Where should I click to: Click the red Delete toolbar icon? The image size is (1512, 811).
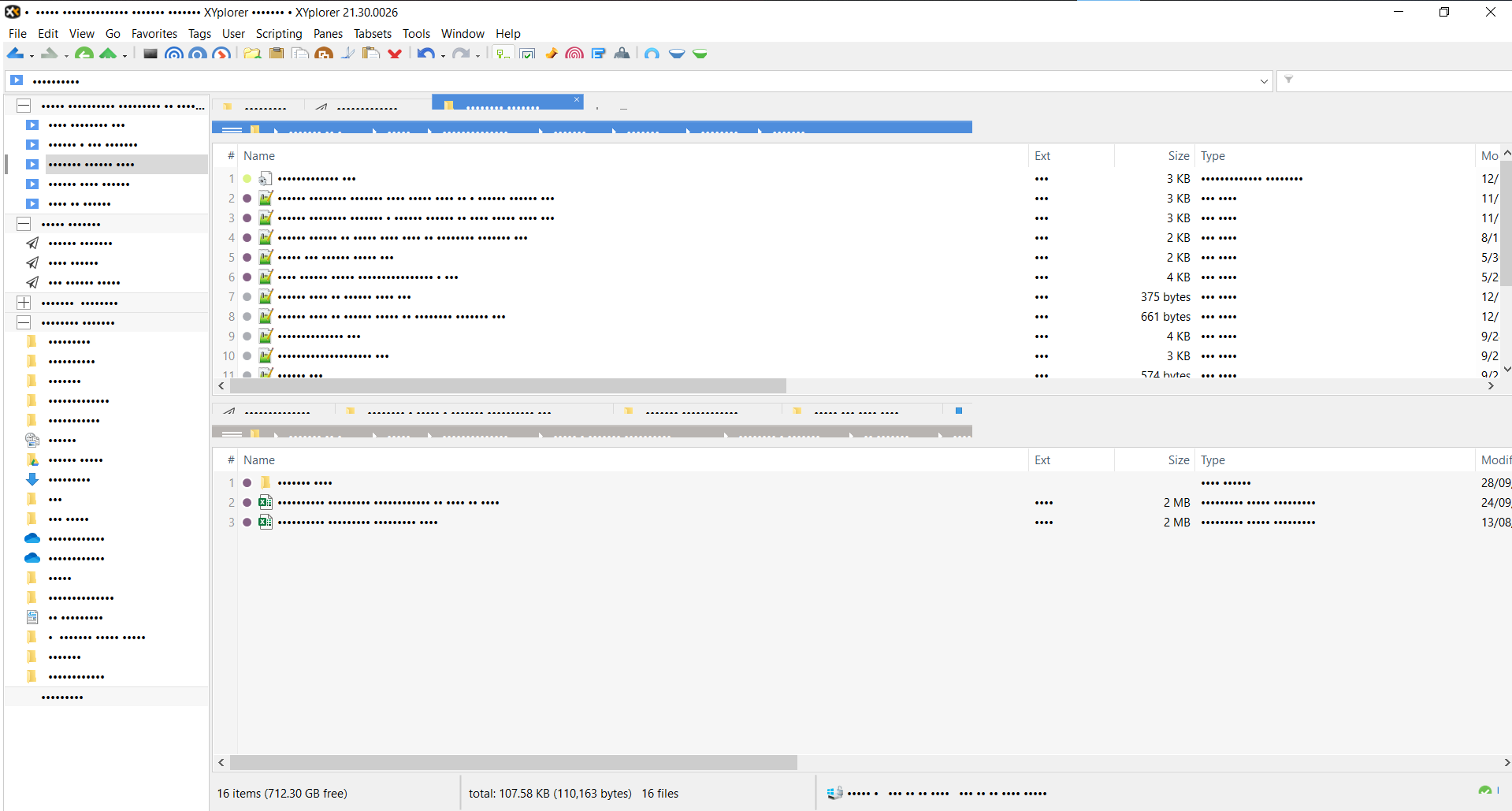tap(395, 54)
